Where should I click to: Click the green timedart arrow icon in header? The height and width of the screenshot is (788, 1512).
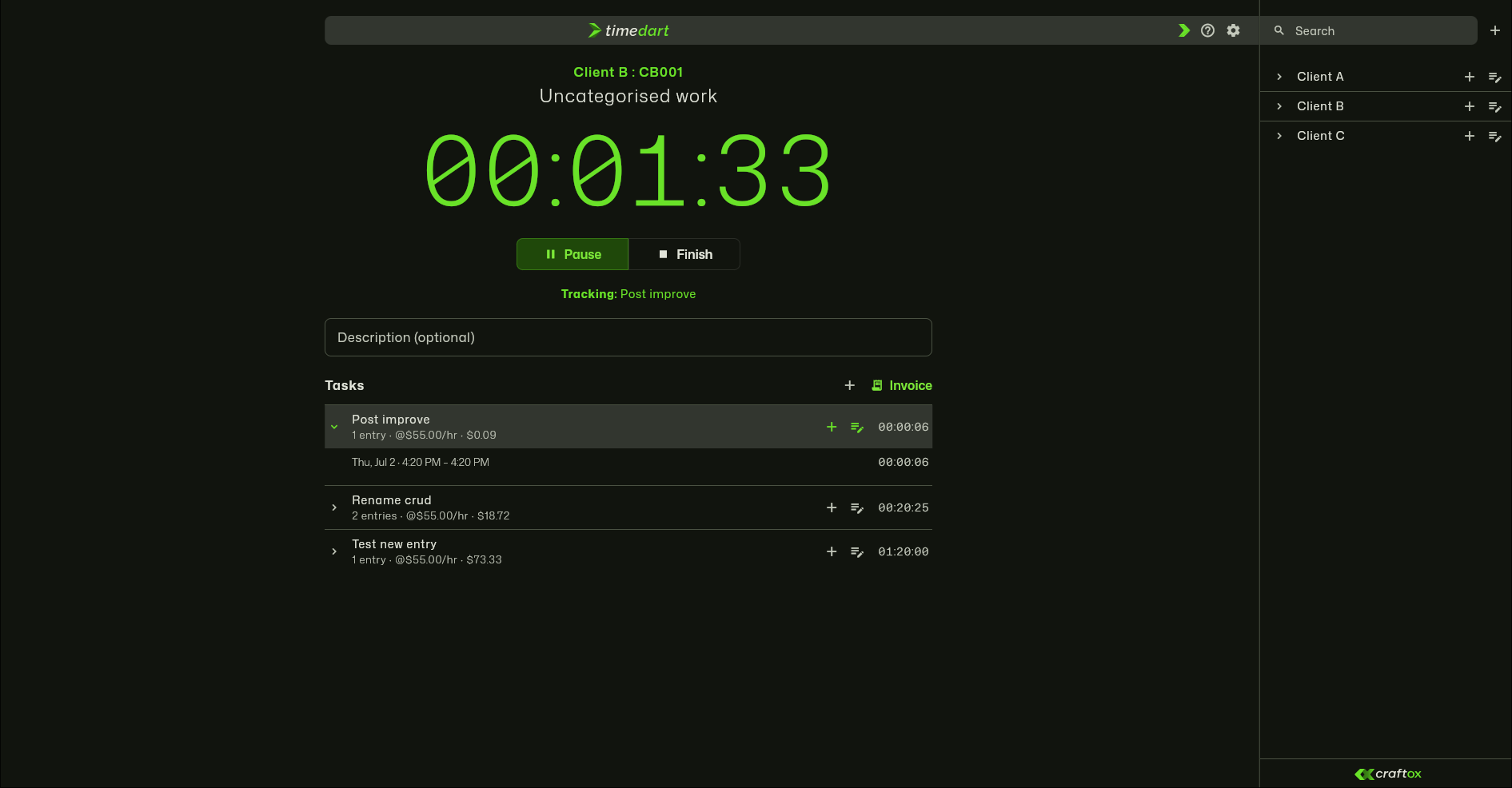click(1183, 30)
